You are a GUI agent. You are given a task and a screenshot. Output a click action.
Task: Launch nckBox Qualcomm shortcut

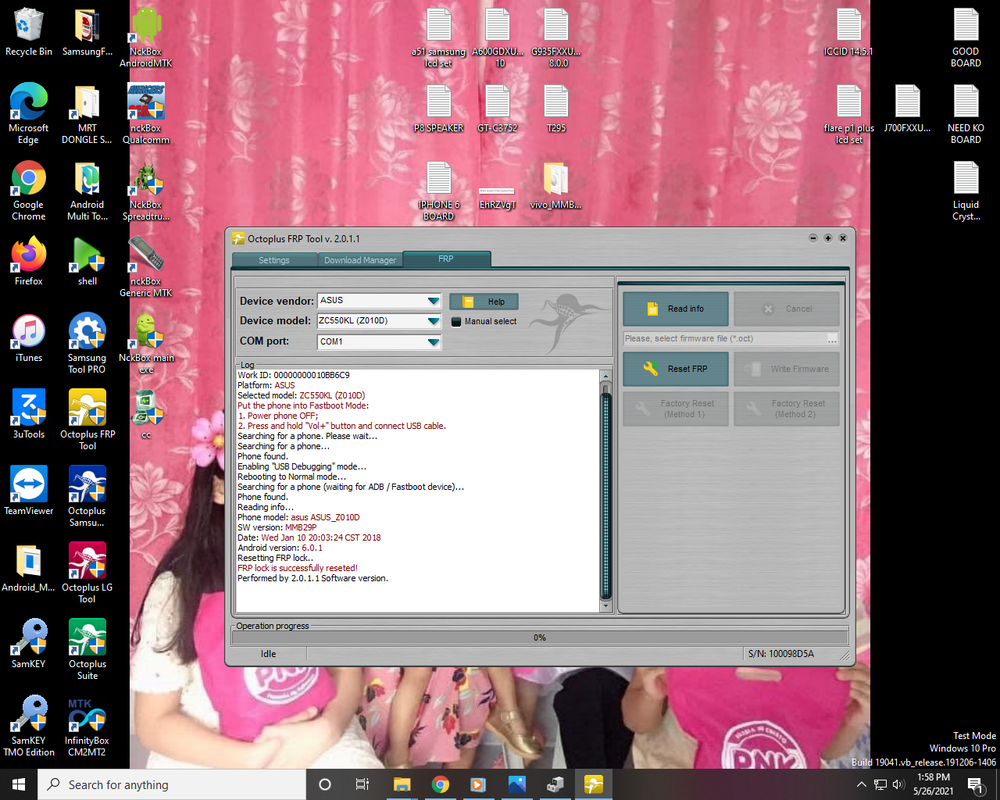(x=146, y=114)
